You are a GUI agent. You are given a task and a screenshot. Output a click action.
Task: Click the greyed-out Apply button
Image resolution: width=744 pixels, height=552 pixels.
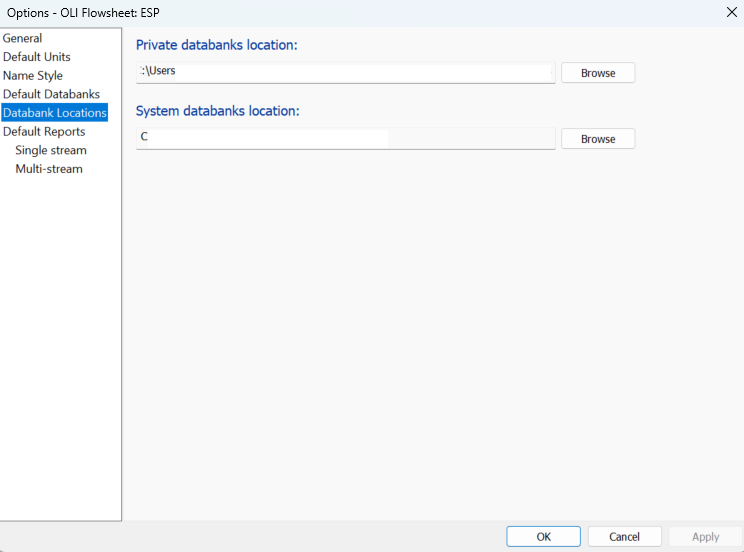[x=706, y=536]
